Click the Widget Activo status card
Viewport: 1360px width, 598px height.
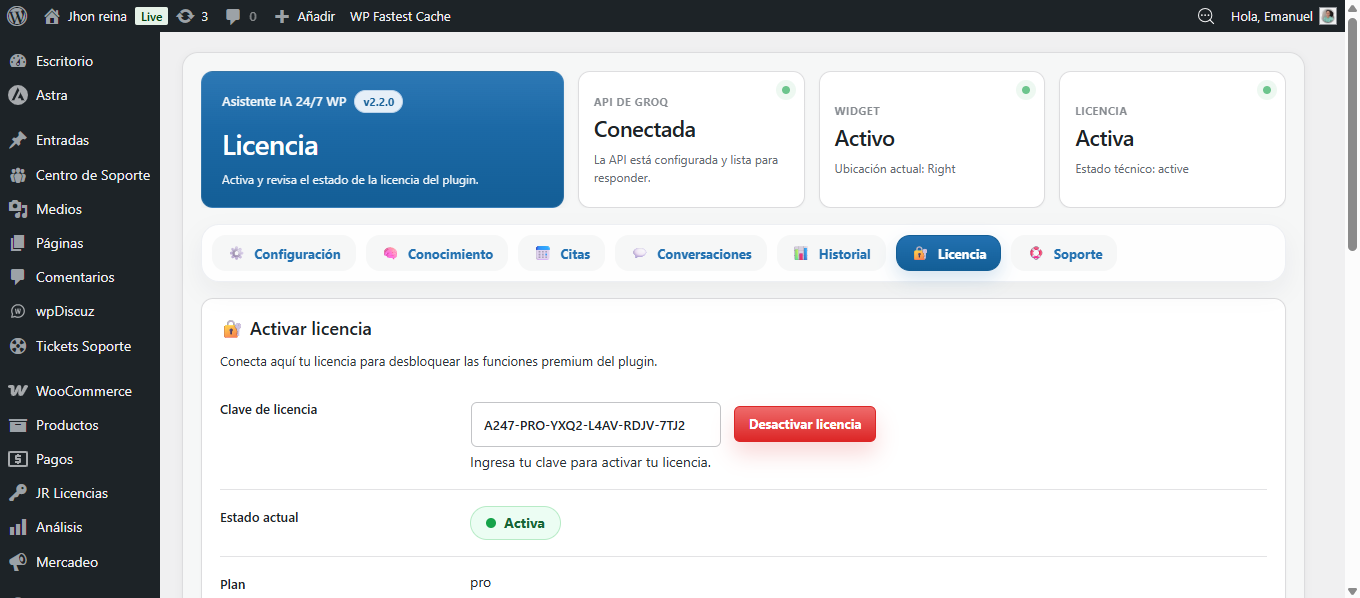932,139
